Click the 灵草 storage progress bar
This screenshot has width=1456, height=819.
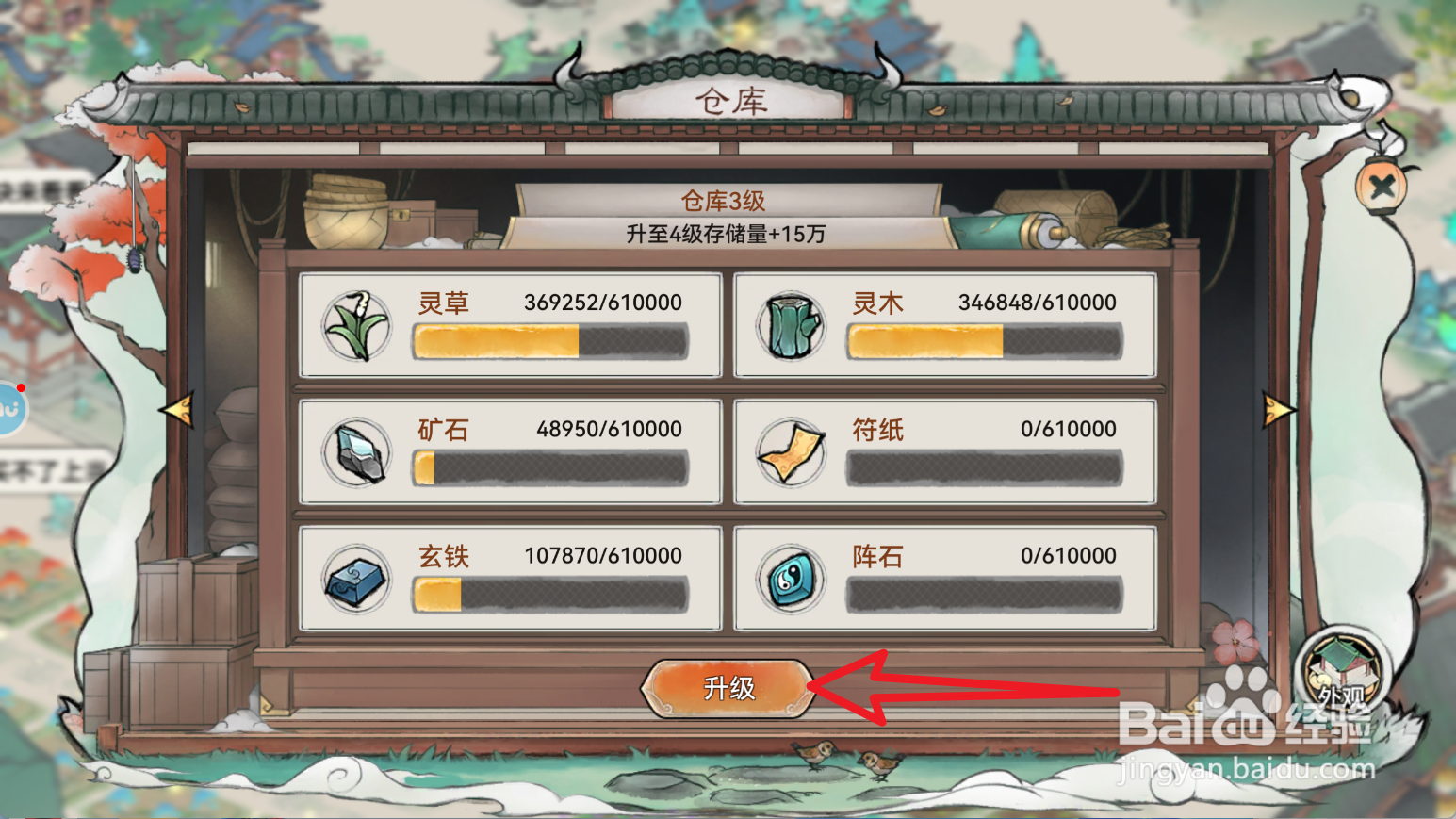[x=550, y=342]
